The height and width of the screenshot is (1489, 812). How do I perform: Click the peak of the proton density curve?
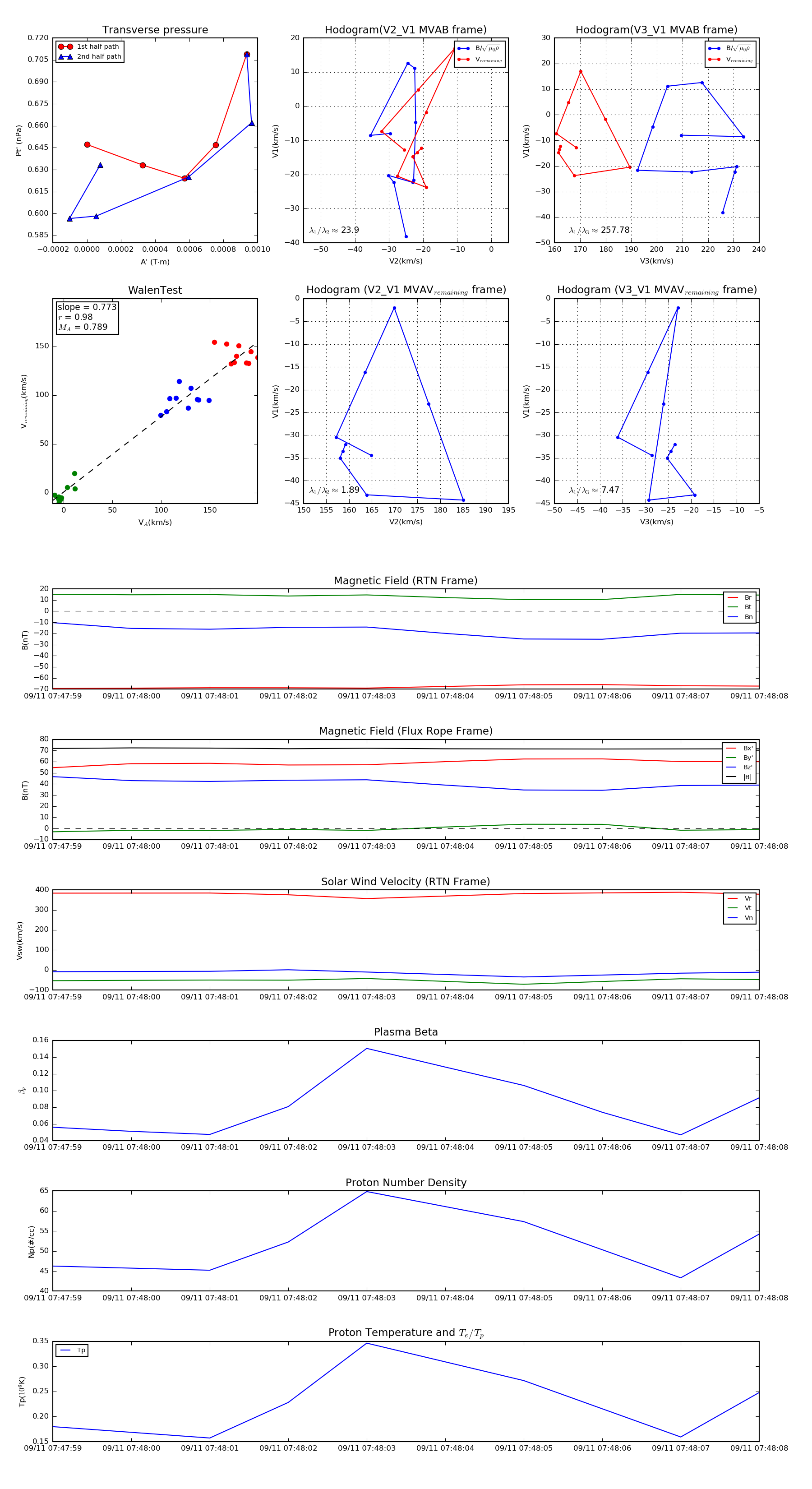click(366, 1191)
